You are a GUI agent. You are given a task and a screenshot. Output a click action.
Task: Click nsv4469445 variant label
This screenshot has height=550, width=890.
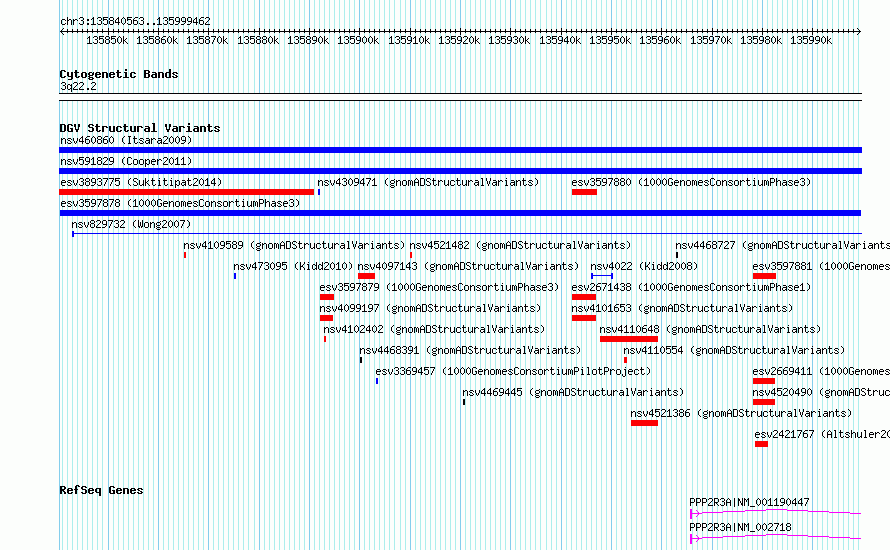click(x=573, y=392)
